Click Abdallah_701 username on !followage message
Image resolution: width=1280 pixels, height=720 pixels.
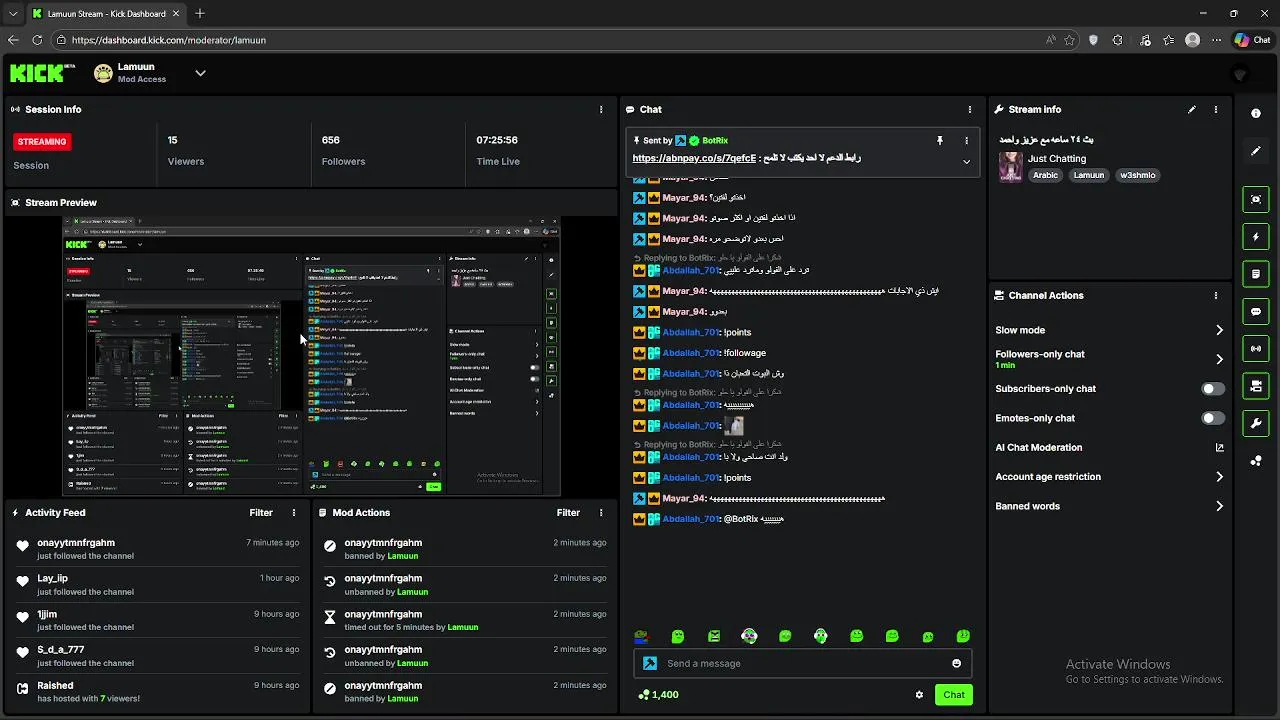[690, 353]
